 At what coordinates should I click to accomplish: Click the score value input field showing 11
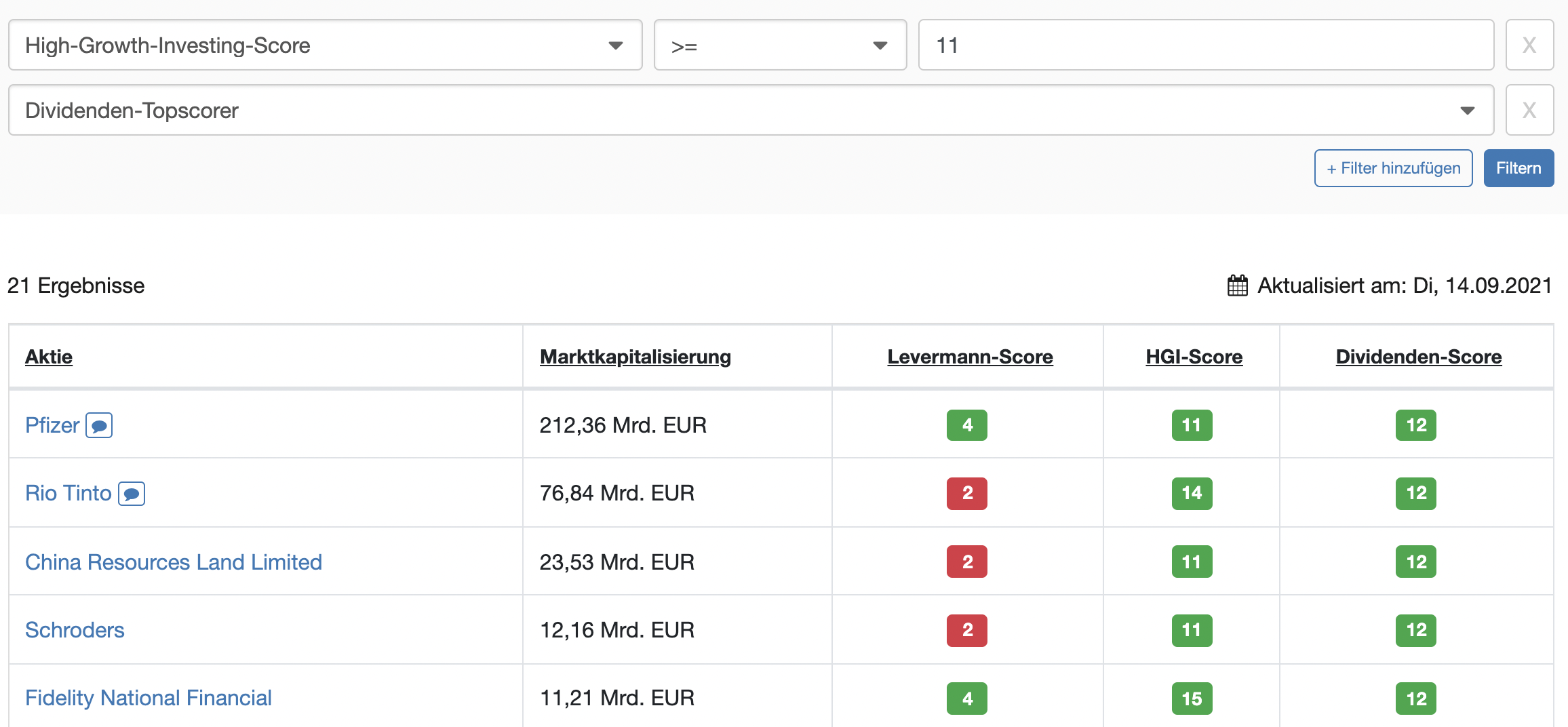[1207, 45]
